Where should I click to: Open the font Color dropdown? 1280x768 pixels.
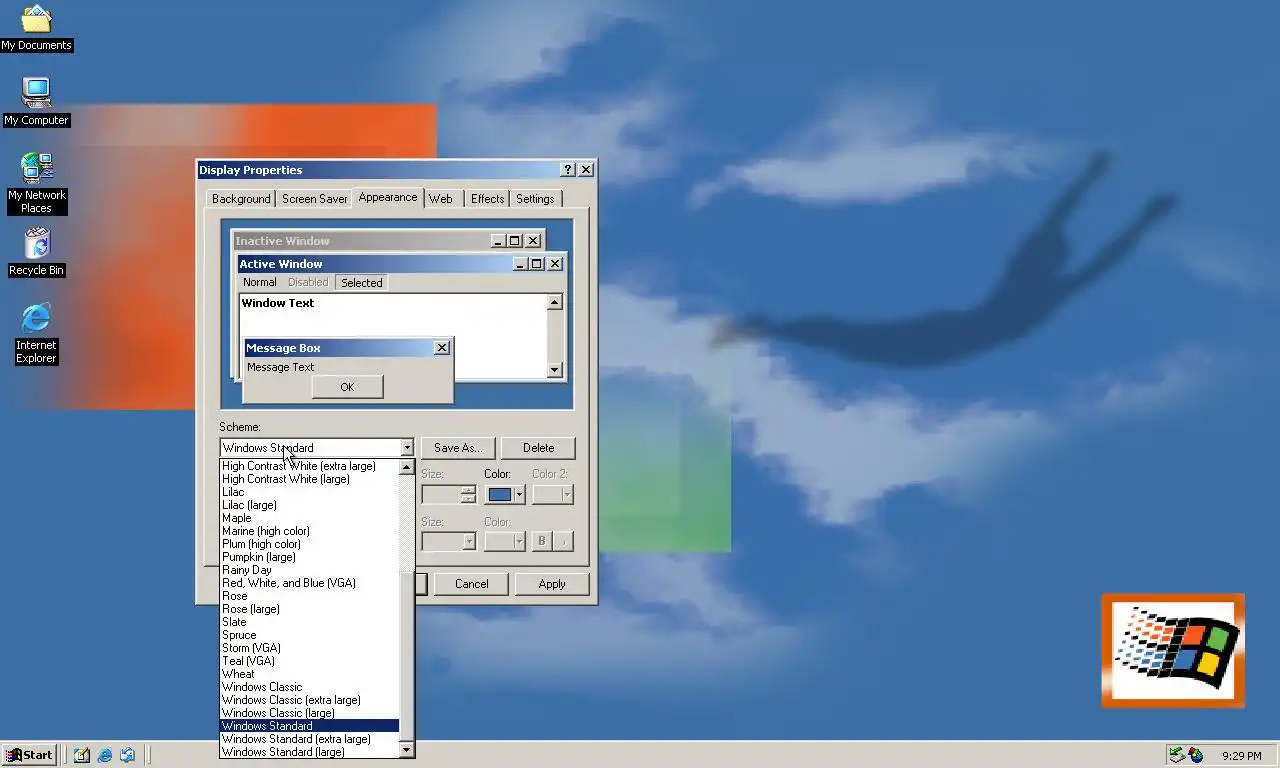506,541
